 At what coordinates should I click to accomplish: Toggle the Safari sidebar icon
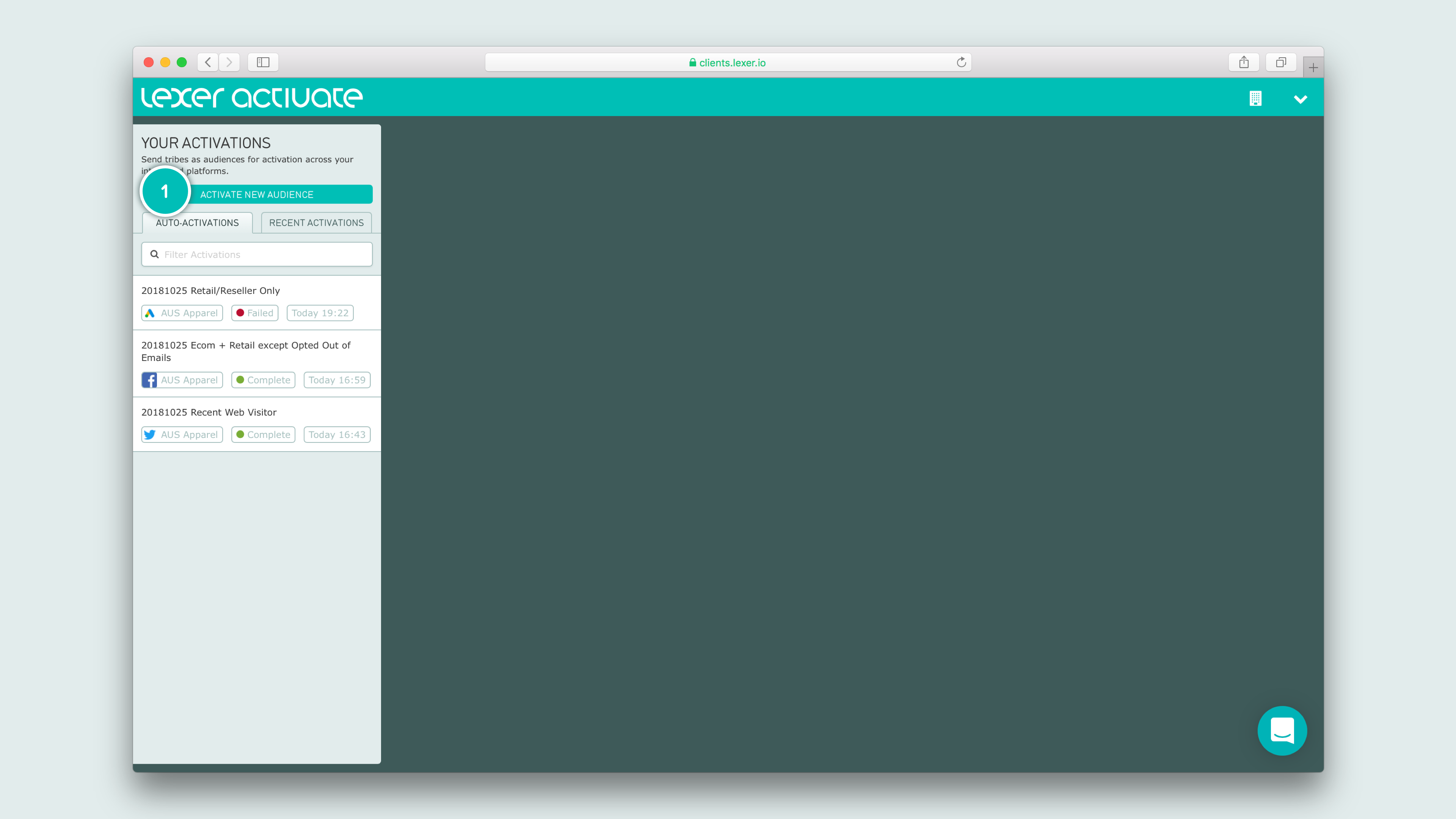pos(263,62)
